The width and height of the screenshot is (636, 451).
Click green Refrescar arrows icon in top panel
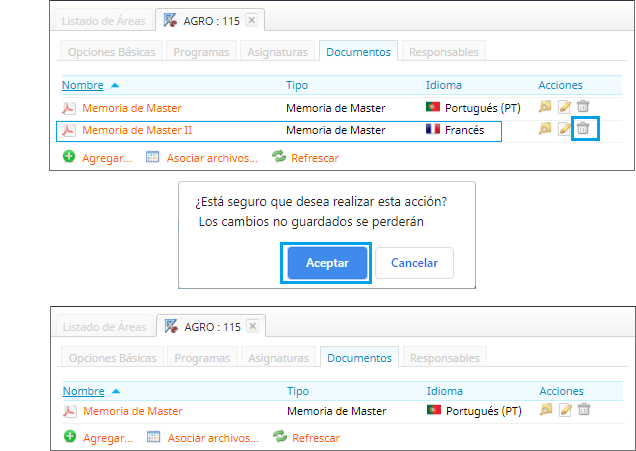(x=279, y=156)
